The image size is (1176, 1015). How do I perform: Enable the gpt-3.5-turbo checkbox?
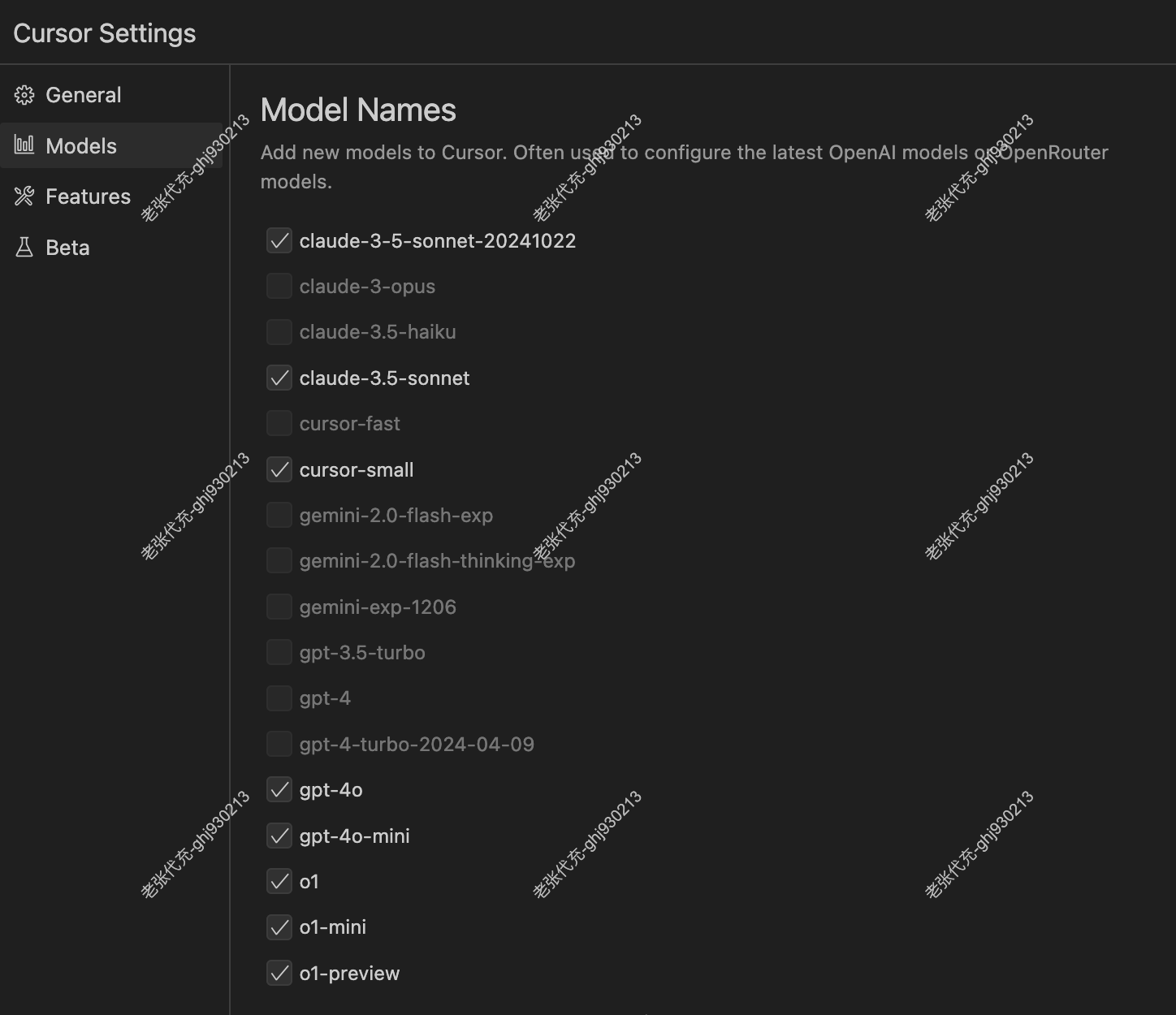tap(279, 652)
